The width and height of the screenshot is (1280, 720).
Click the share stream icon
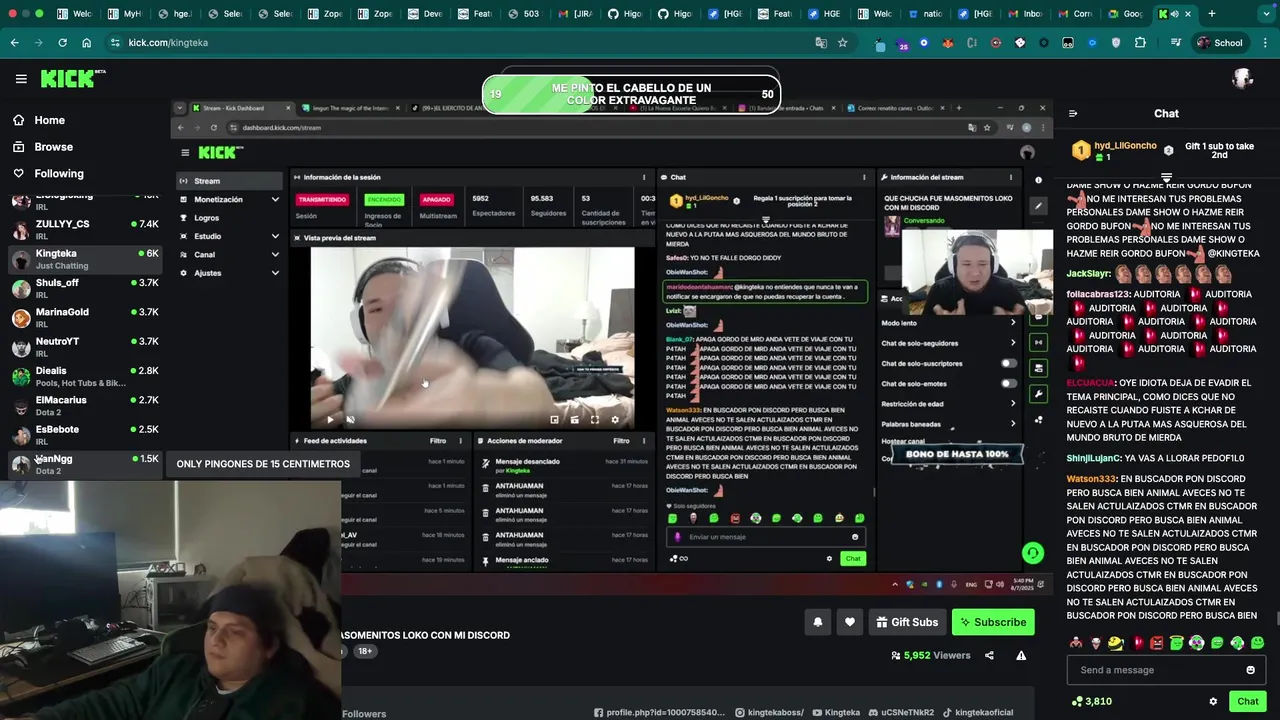(989, 656)
